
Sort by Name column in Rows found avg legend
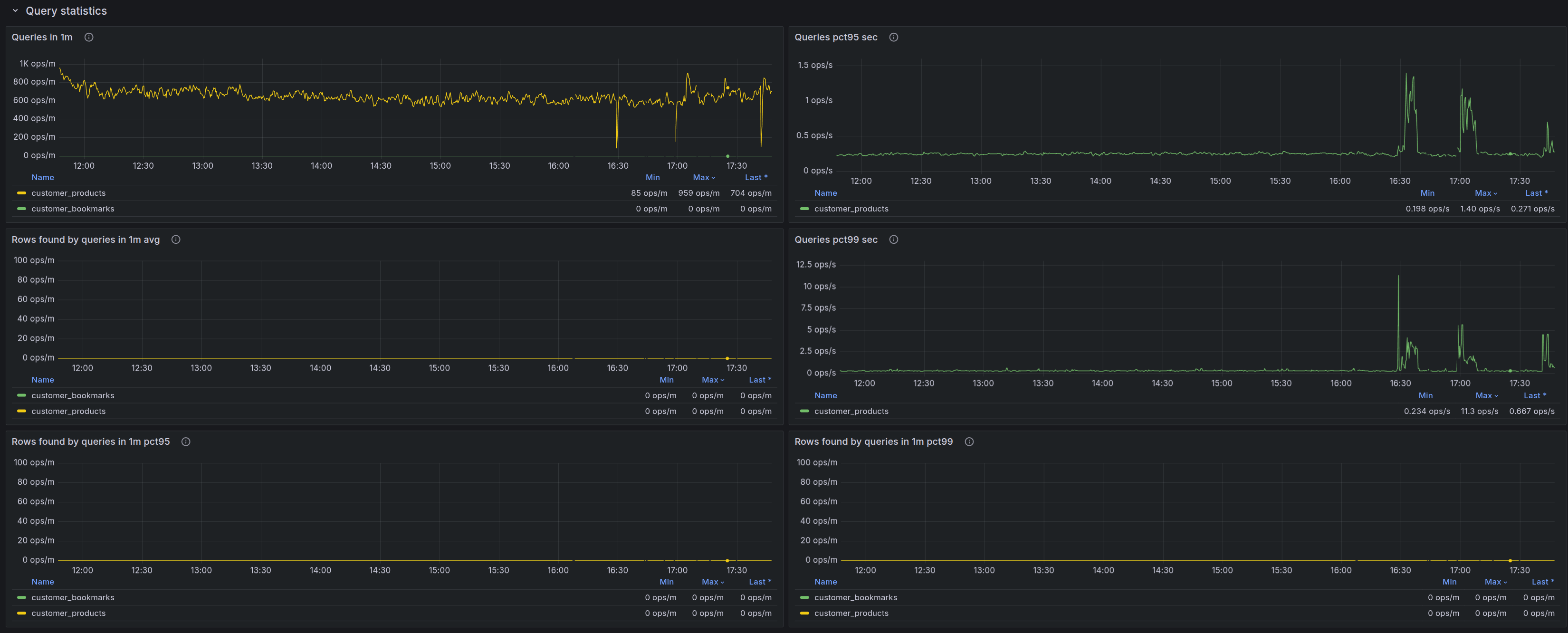(x=43, y=379)
